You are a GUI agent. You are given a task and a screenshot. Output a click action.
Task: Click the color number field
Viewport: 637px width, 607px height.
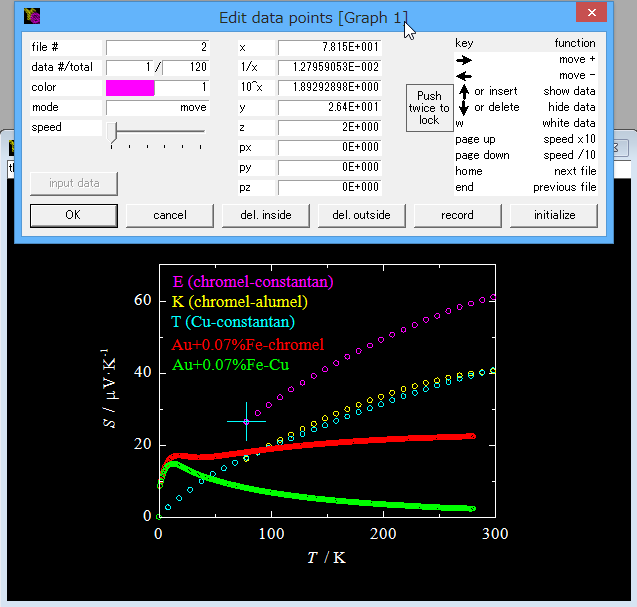point(182,87)
